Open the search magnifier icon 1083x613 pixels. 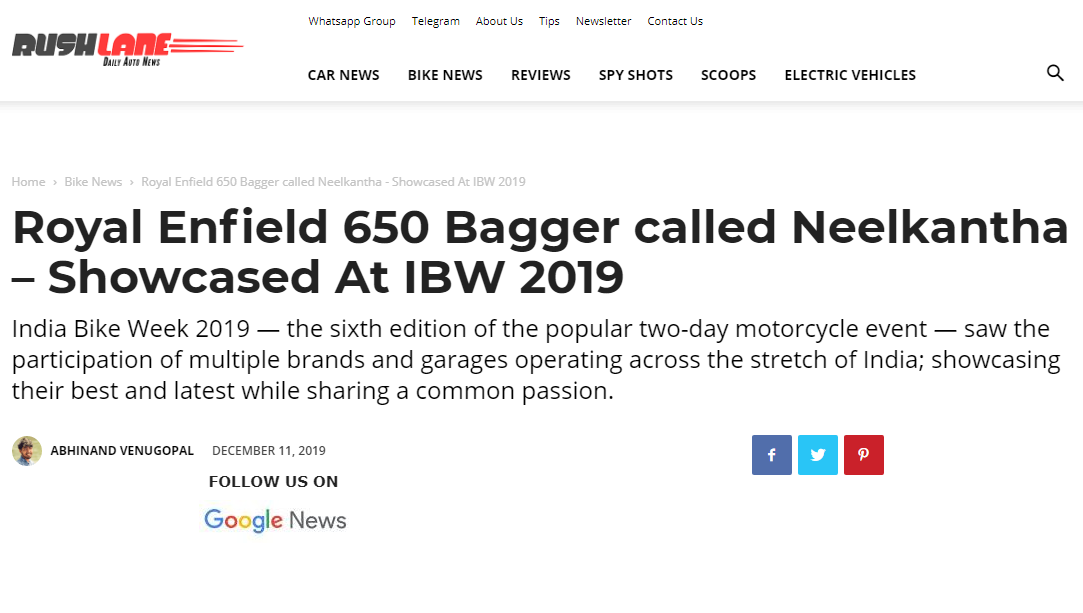point(1055,72)
